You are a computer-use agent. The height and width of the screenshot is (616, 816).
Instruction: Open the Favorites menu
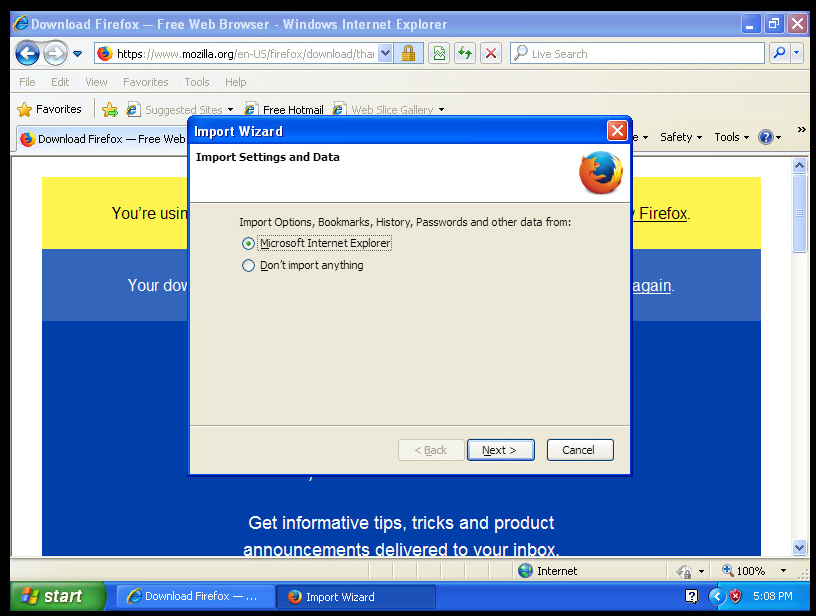coord(146,82)
